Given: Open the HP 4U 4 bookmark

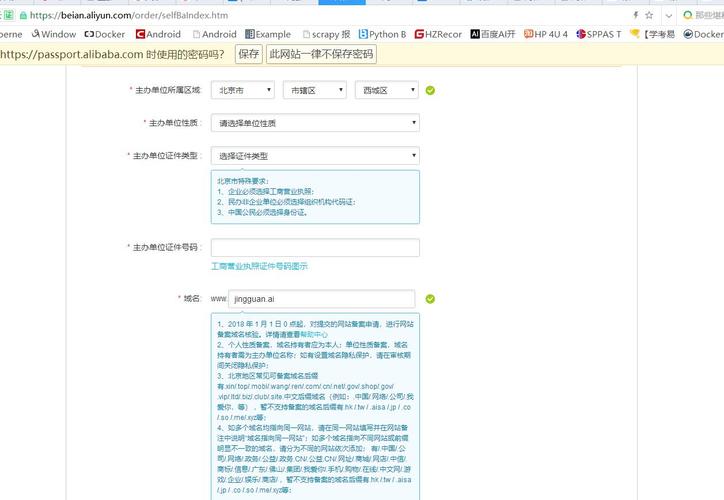Looking at the screenshot, I should (546, 34).
